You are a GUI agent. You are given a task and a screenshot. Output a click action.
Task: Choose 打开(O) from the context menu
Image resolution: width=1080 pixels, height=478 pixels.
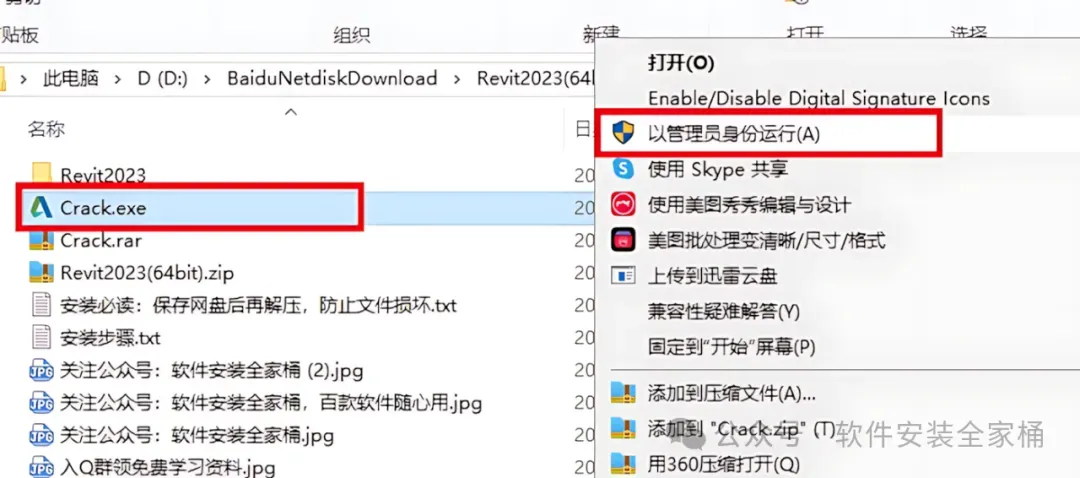(681, 63)
